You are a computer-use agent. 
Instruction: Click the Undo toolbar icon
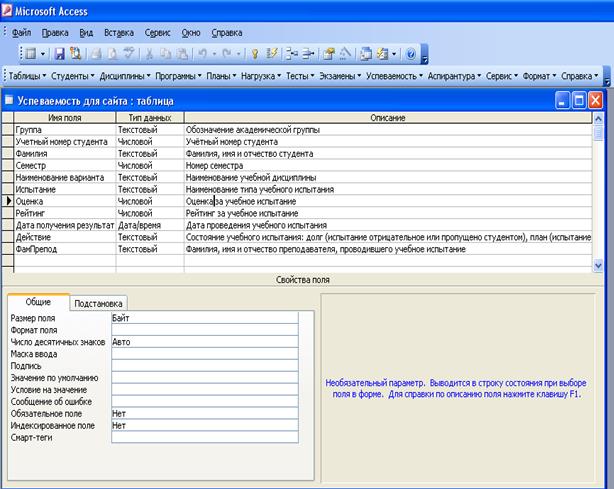[204, 54]
